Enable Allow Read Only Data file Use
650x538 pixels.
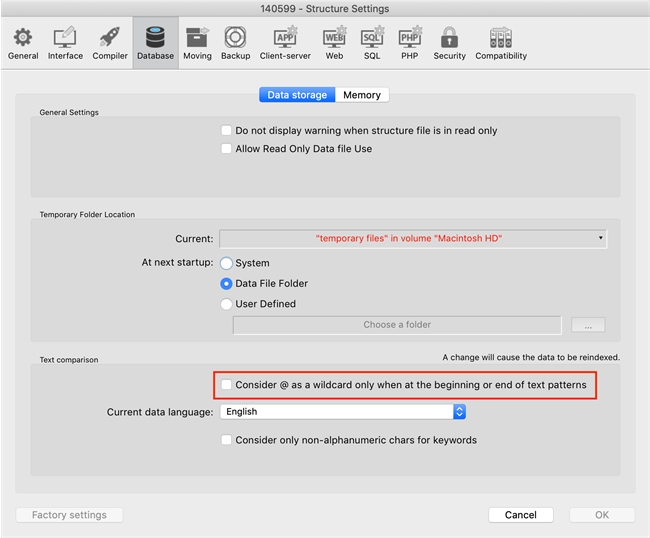click(226, 149)
